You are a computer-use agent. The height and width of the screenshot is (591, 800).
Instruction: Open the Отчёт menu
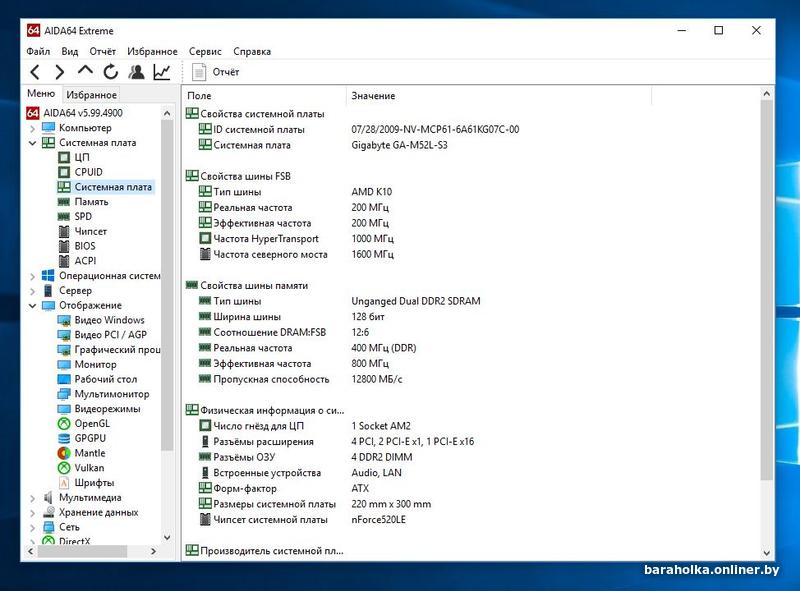(103, 52)
